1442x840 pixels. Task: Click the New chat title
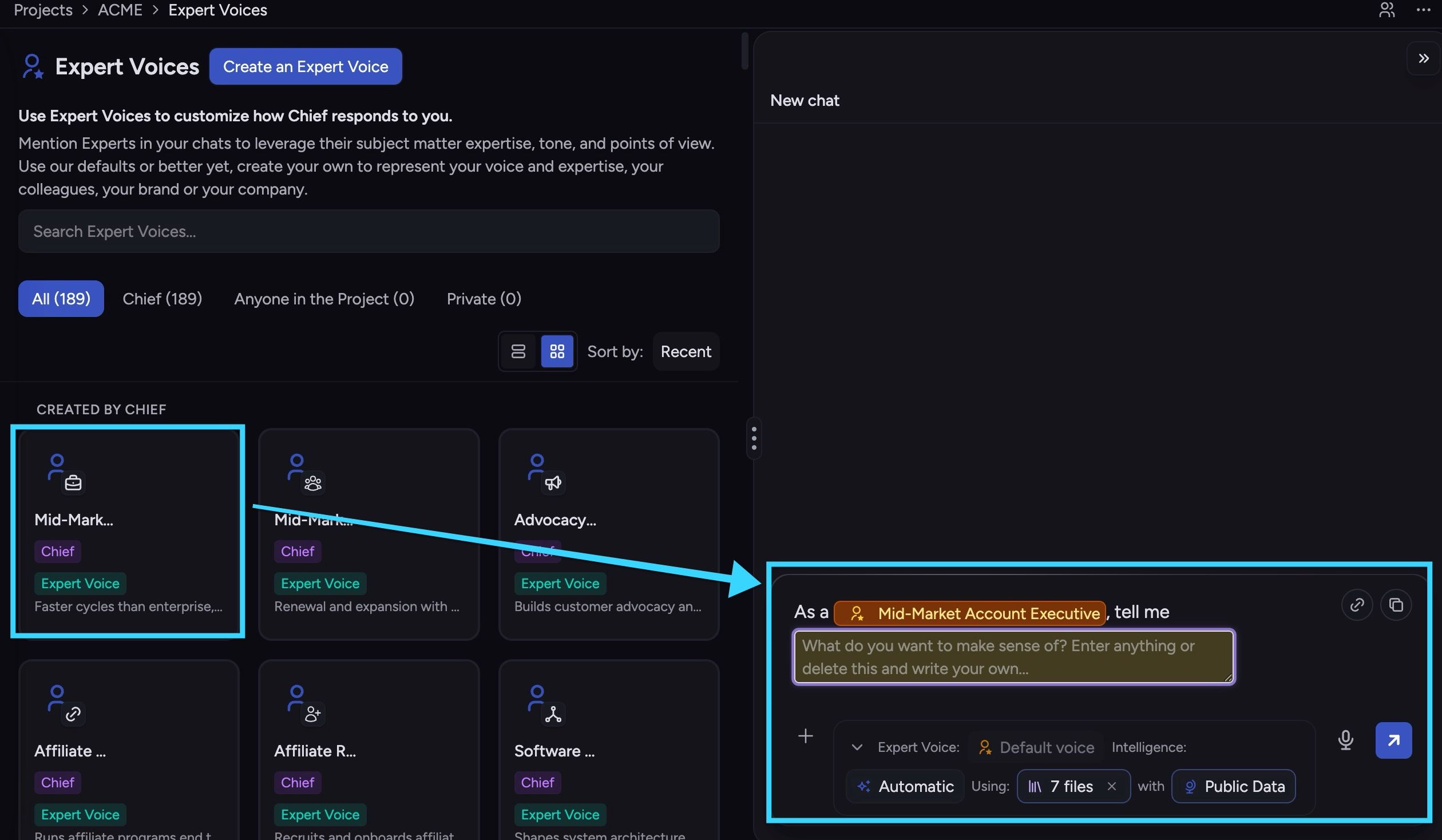805,101
